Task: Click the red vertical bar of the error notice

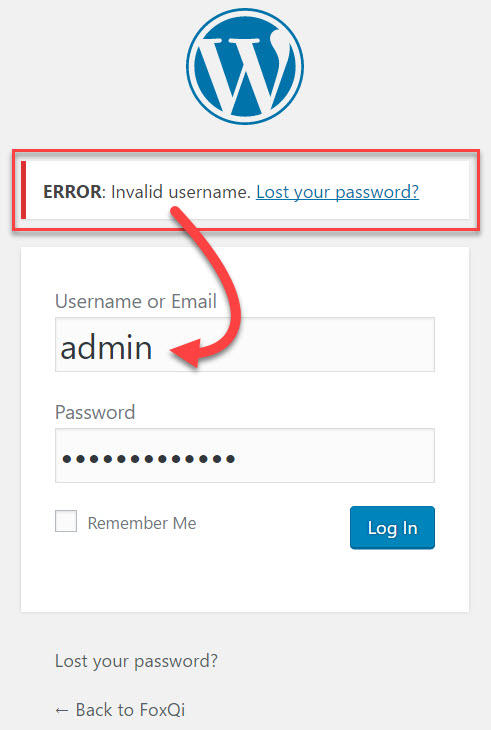Action: pos(23,190)
